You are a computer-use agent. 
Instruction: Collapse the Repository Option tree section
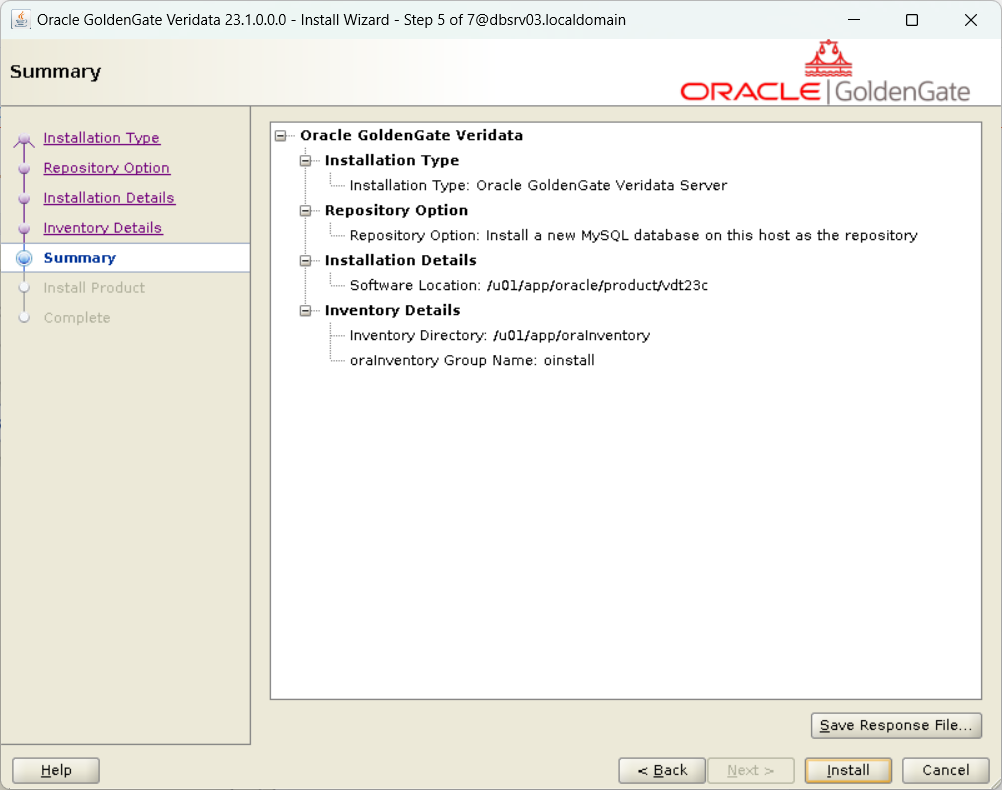(x=305, y=210)
